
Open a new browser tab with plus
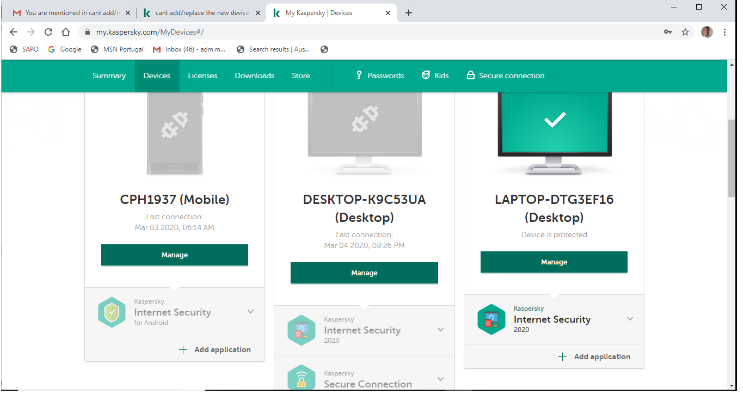click(408, 13)
